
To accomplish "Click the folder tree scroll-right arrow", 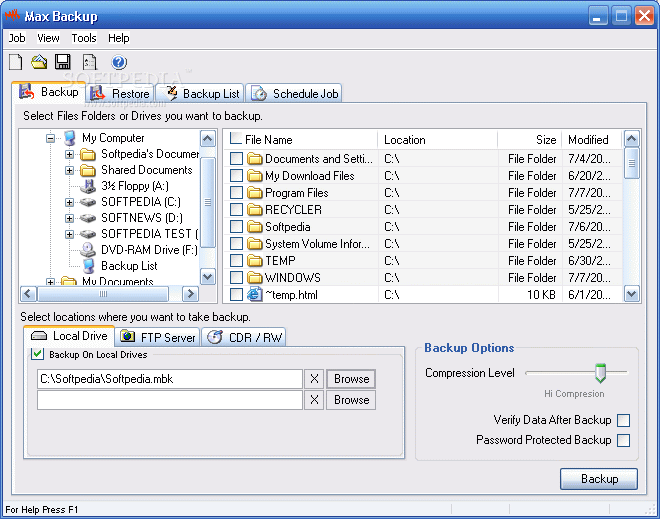I will (x=190, y=293).
